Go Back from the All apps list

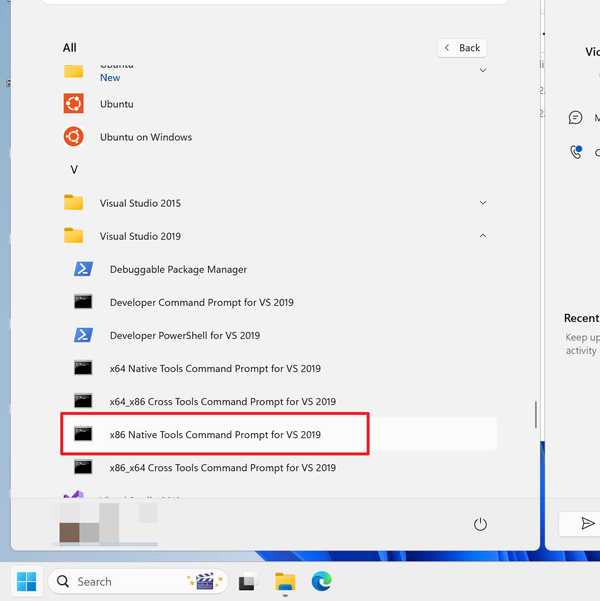(x=462, y=48)
